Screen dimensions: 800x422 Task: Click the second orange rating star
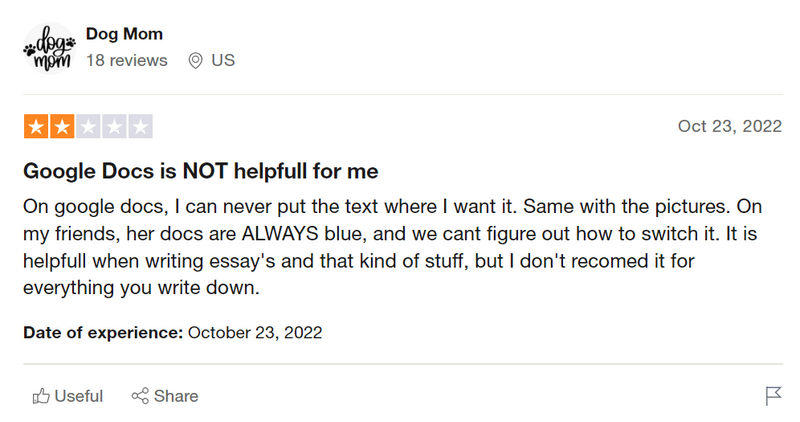[x=62, y=127]
